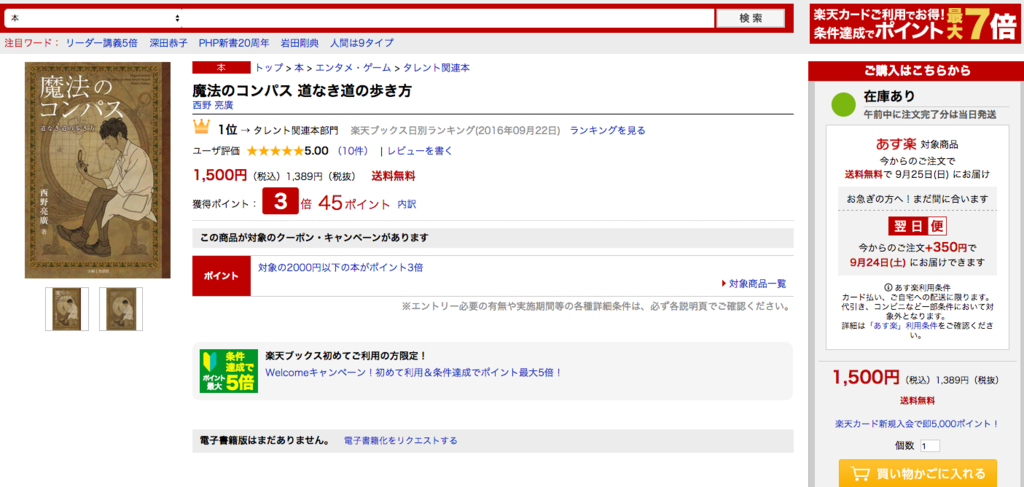Open the Rakuten Card 7倍 points banner
The height and width of the screenshot is (487, 1024).
(x=914, y=24)
